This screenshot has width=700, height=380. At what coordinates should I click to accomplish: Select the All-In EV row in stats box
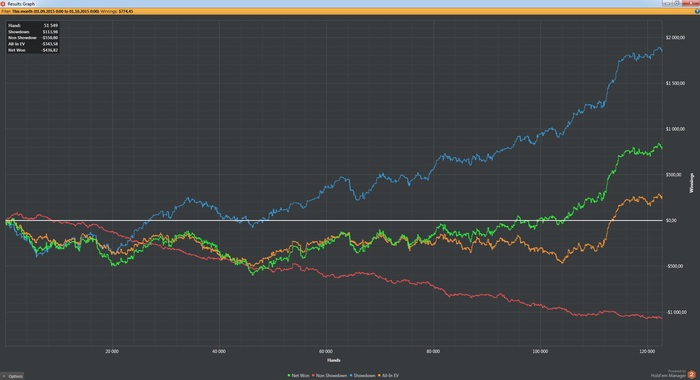click(33, 44)
